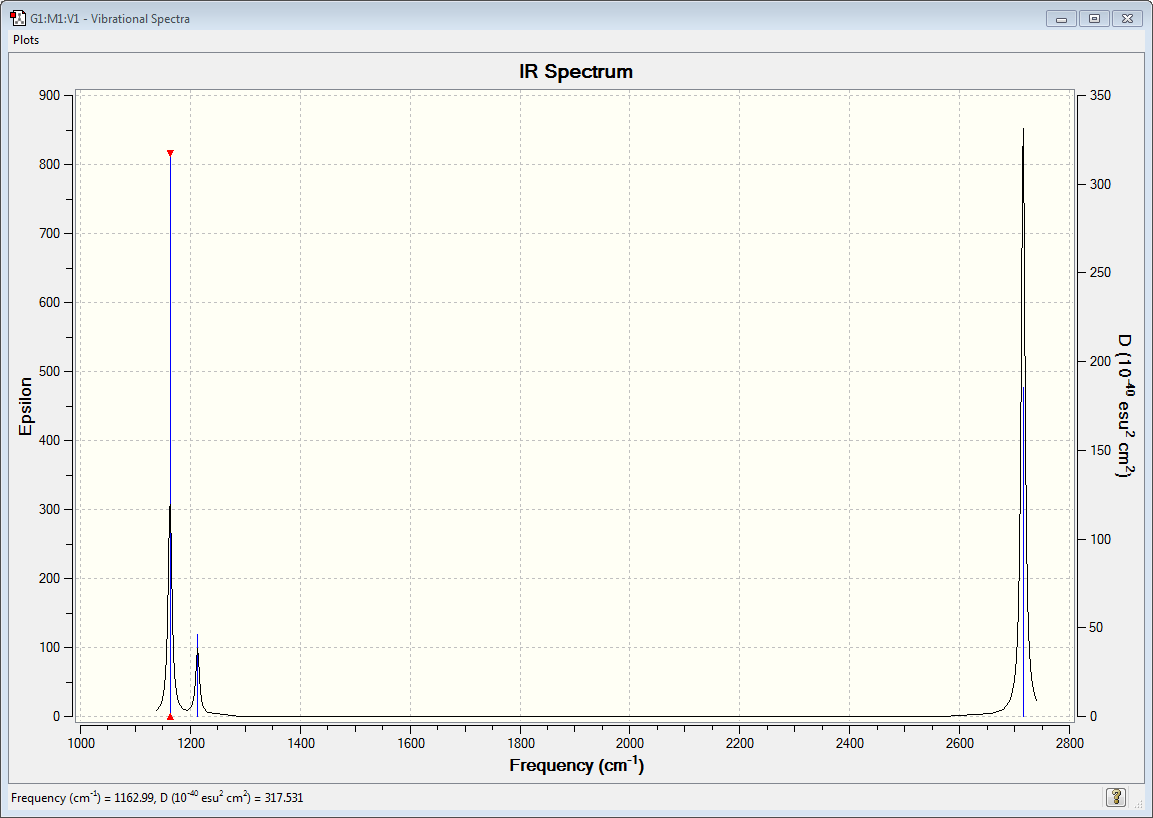Click window title 'G1:M1:V1 - Vibrational Spectra'

pos(110,19)
